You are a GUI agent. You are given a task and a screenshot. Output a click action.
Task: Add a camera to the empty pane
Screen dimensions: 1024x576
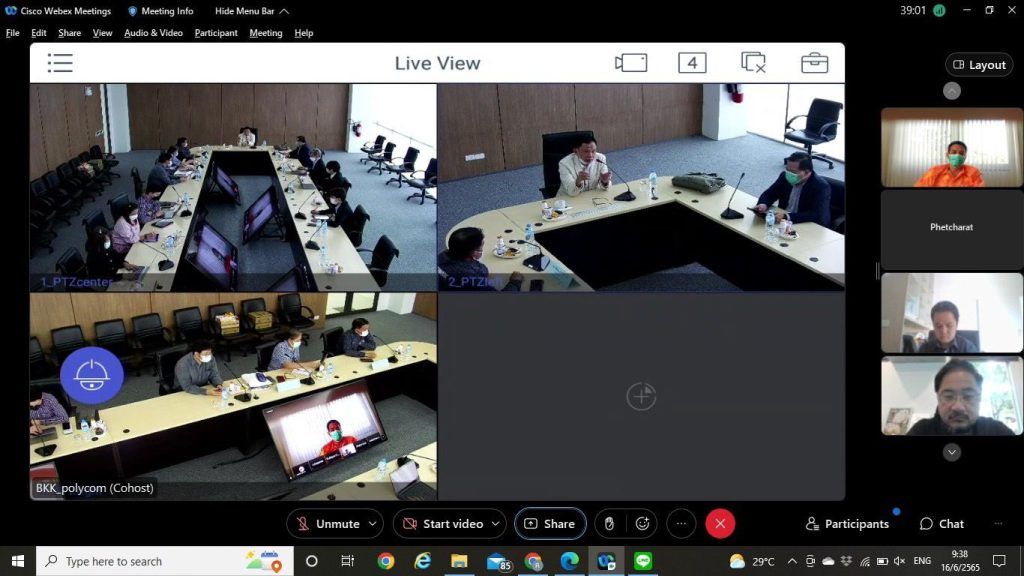pos(640,397)
